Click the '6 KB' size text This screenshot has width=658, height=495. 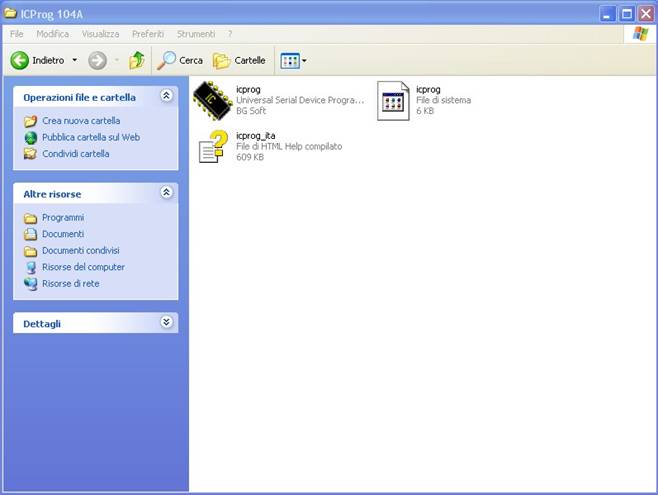425,111
